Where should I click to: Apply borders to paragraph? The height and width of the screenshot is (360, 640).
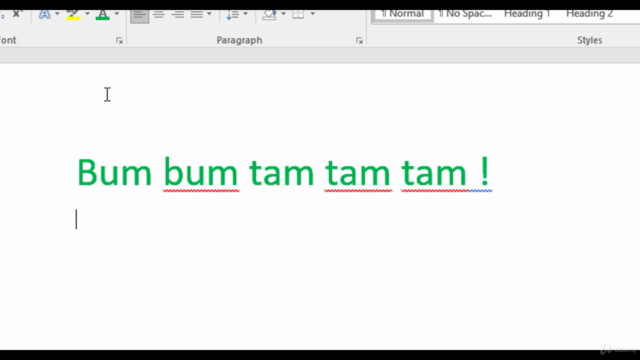[298, 15]
